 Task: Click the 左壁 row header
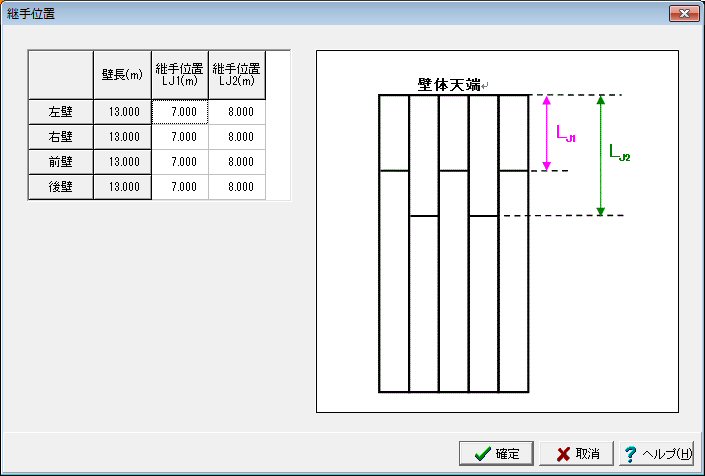61,112
